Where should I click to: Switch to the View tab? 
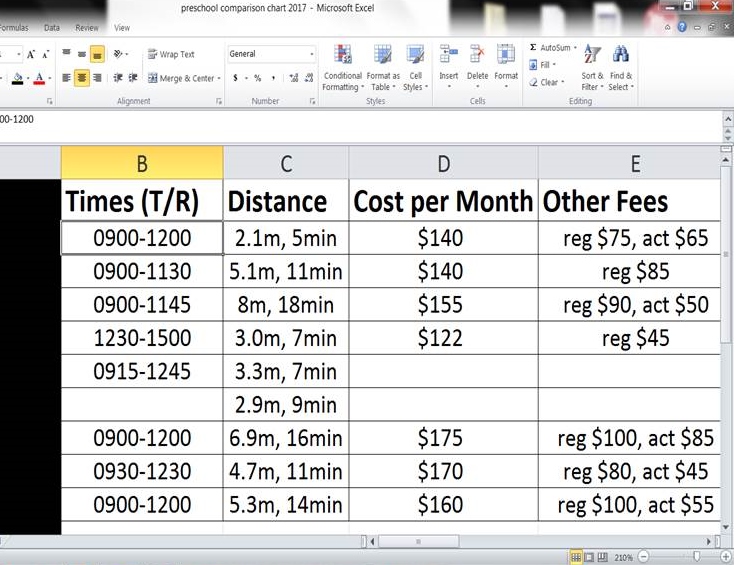tap(122, 28)
